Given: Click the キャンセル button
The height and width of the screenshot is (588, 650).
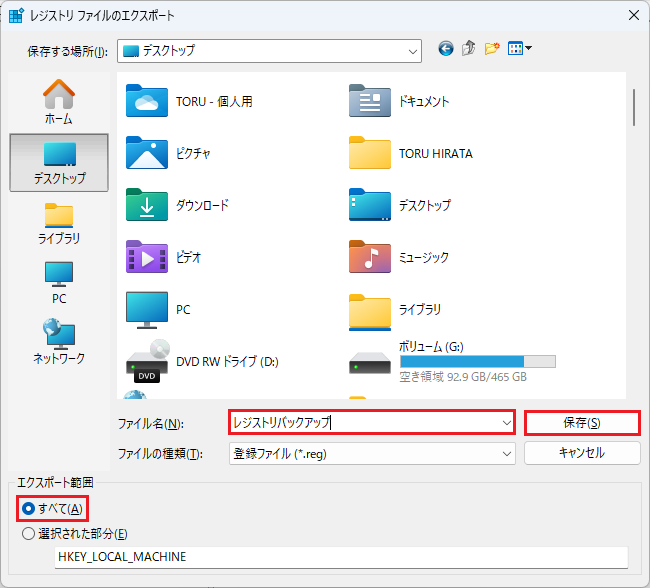Looking at the screenshot, I should (582, 453).
